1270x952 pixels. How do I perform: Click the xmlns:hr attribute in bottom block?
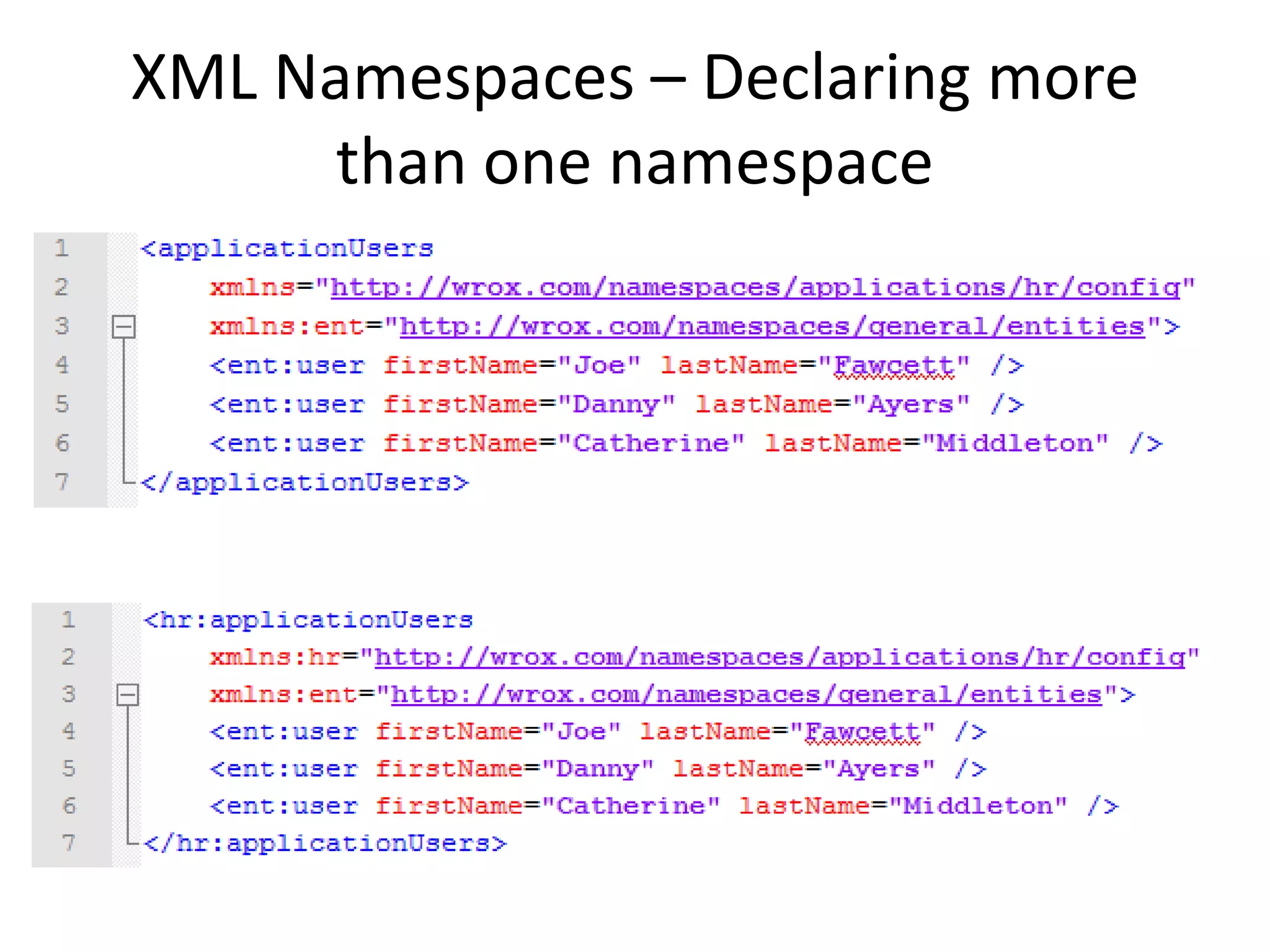(x=277, y=657)
